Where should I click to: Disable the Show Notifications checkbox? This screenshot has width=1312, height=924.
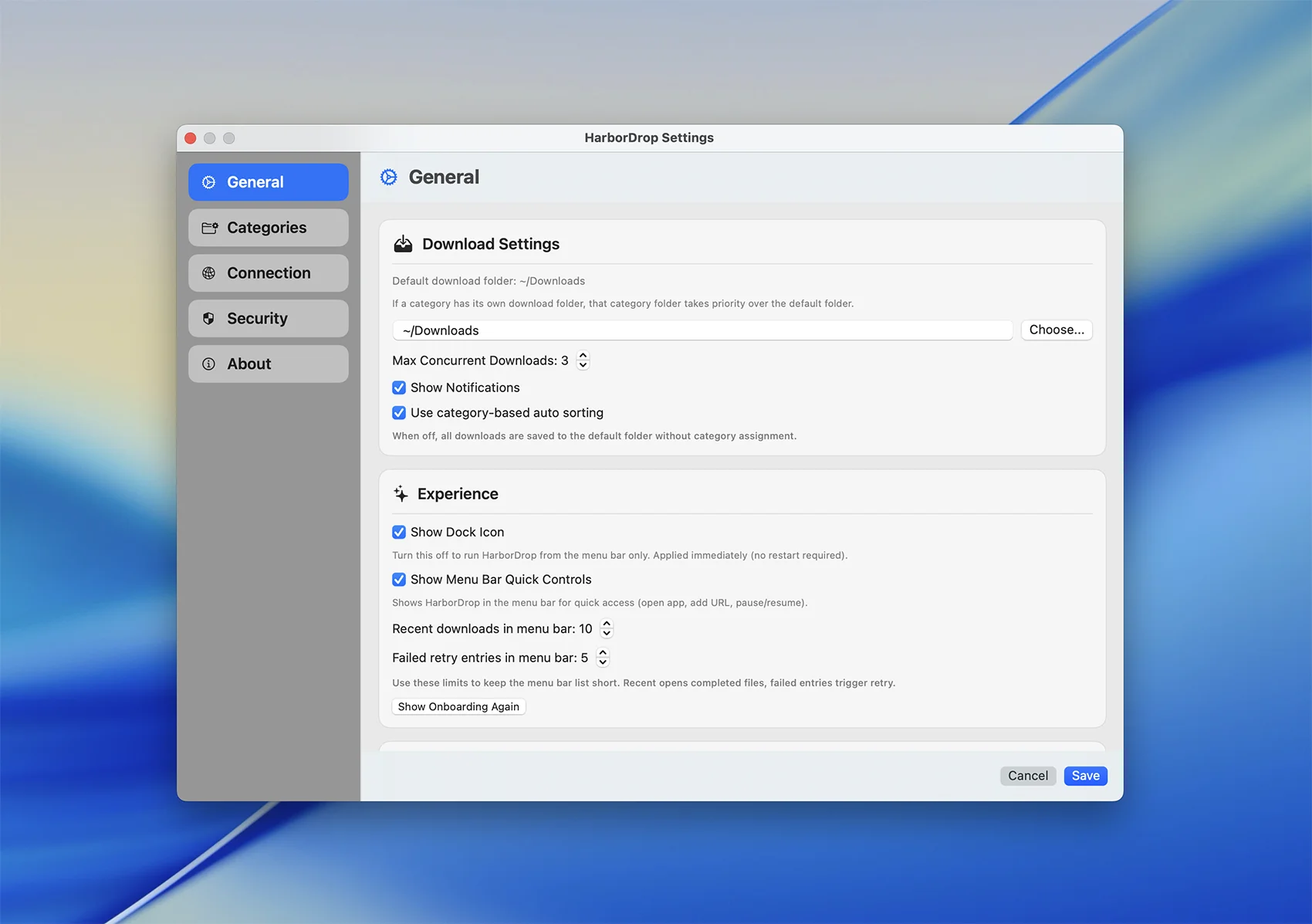[x=399, y=388]
